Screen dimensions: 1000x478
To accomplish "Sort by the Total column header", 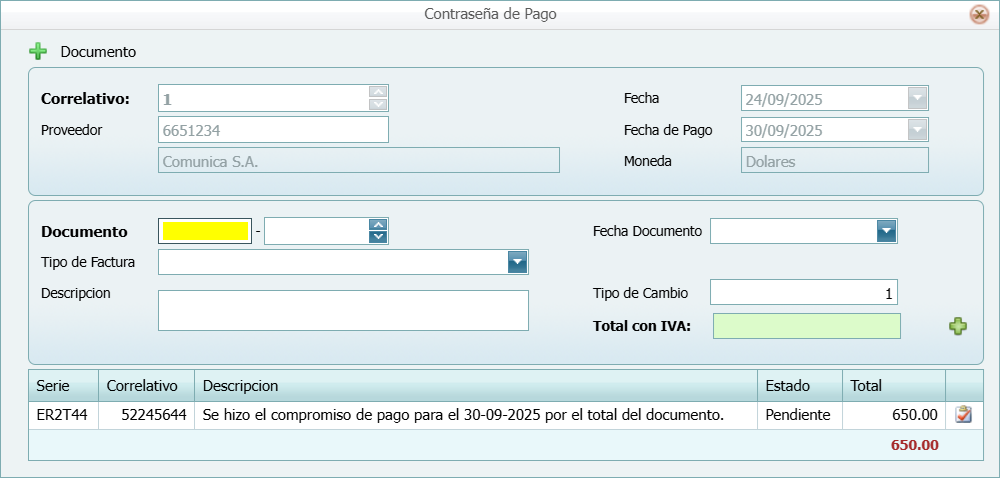I will pyautogui.click(x=893, y=386).
